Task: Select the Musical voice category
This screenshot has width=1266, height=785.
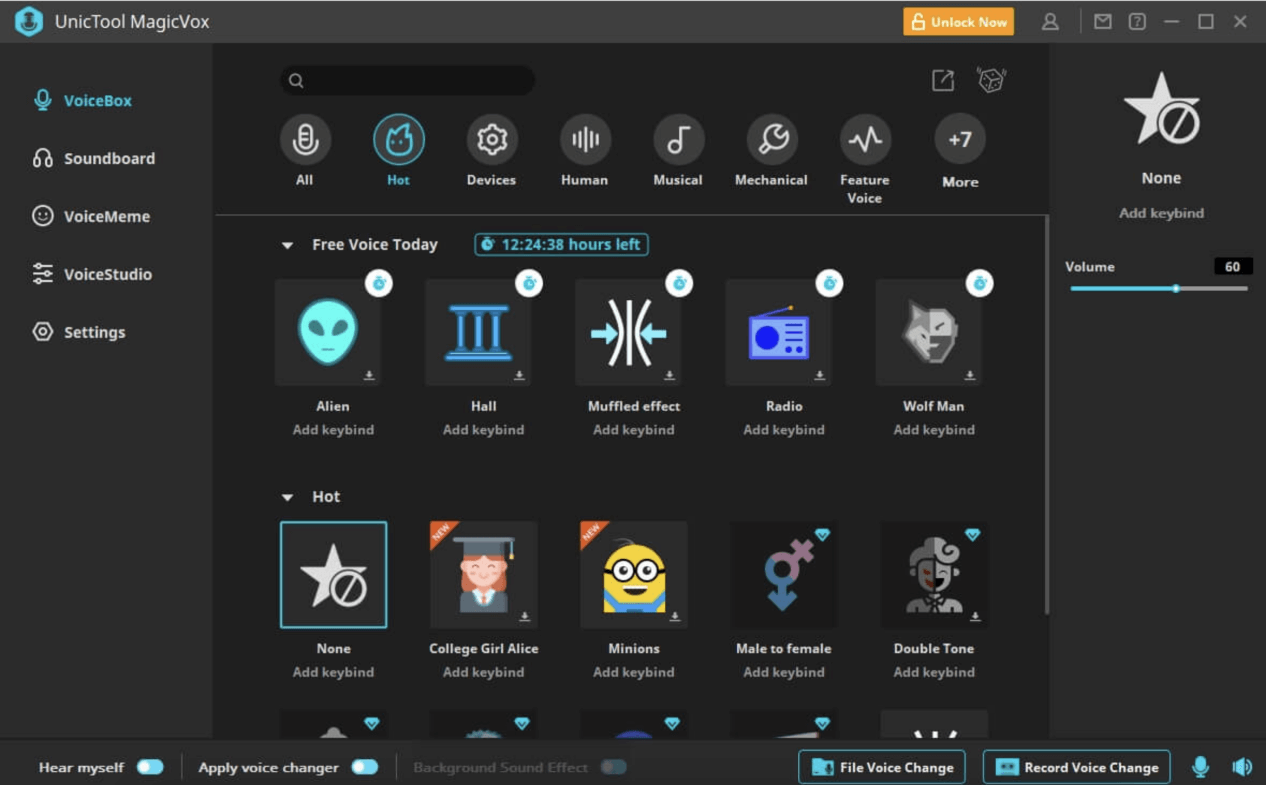Action: (x=677, y=140)
